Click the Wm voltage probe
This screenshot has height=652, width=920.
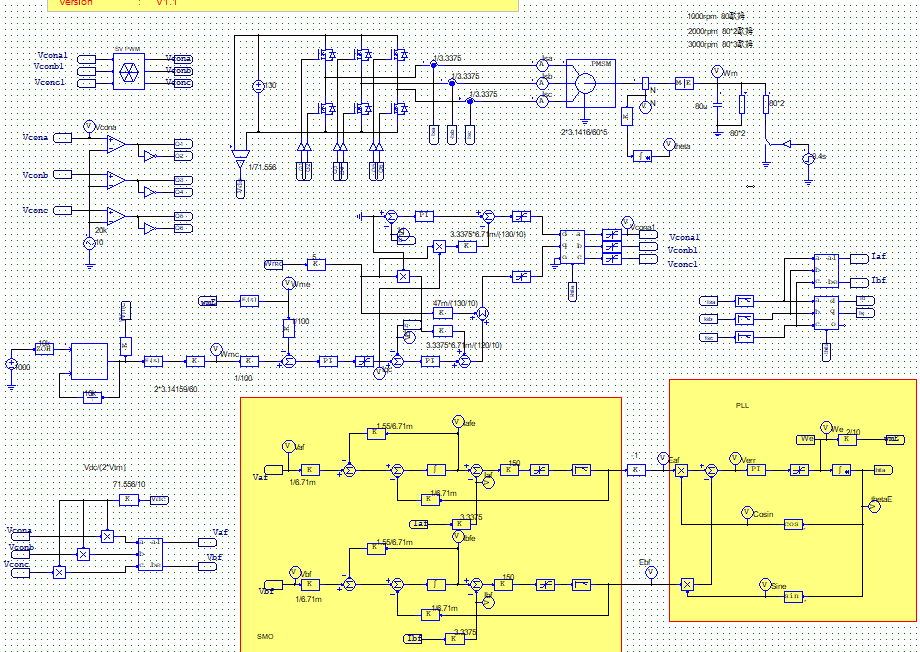[717, 72]
